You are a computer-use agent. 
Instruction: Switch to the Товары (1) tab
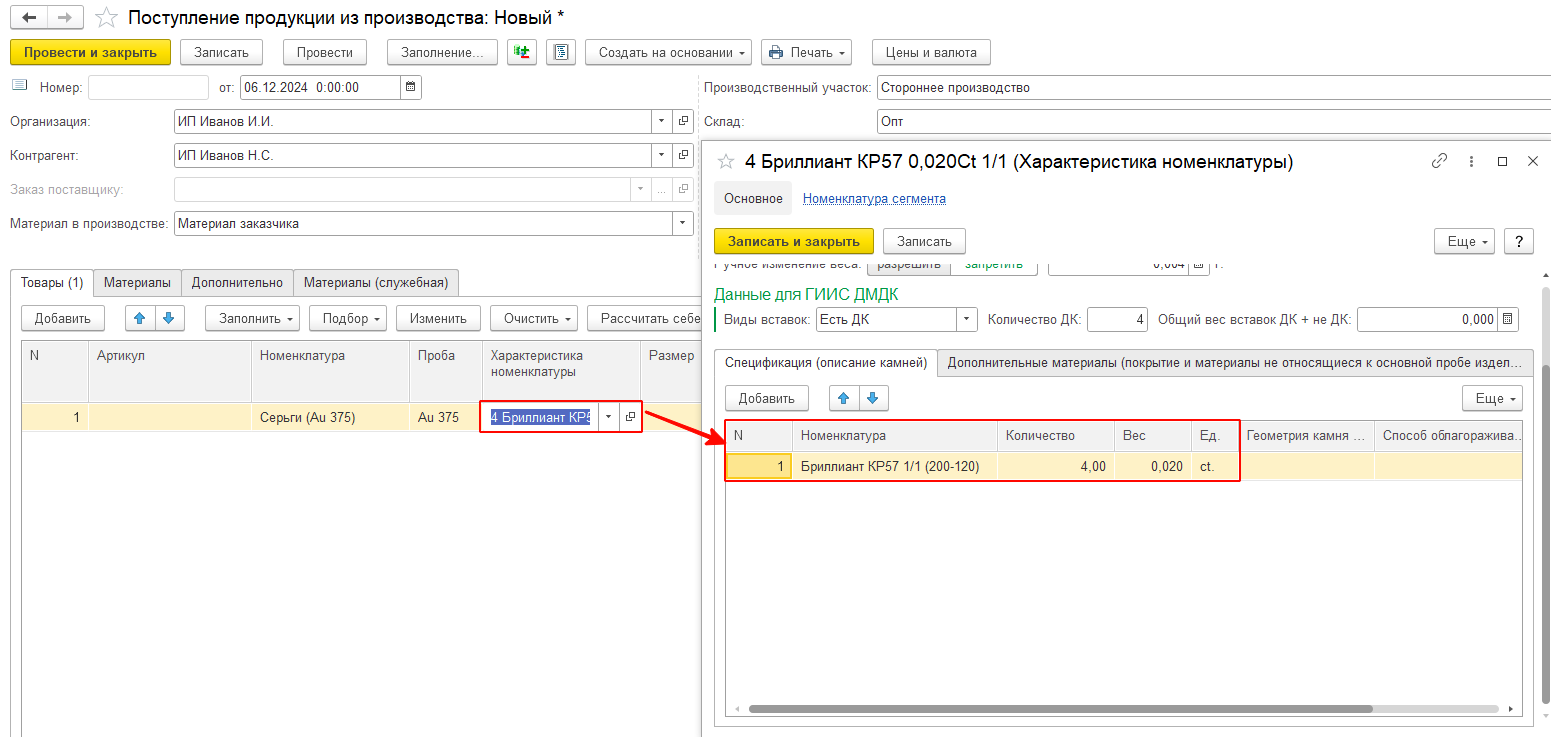coord(52,283)
